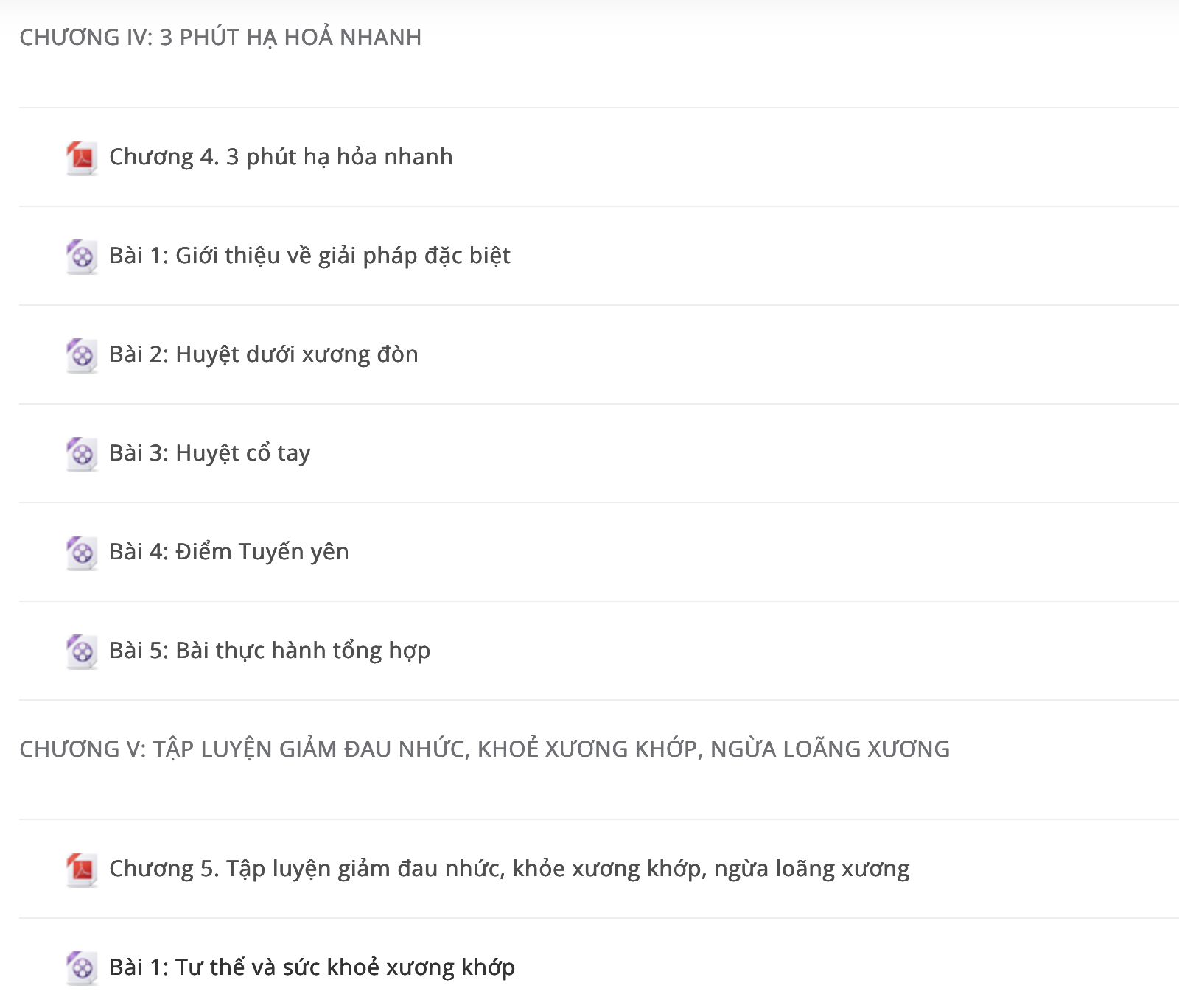Open 'Chương 5. Tập luyện giảm đau nhức' document
The width and height of the screenshot is (1179, 1008).
coord(509,869)
